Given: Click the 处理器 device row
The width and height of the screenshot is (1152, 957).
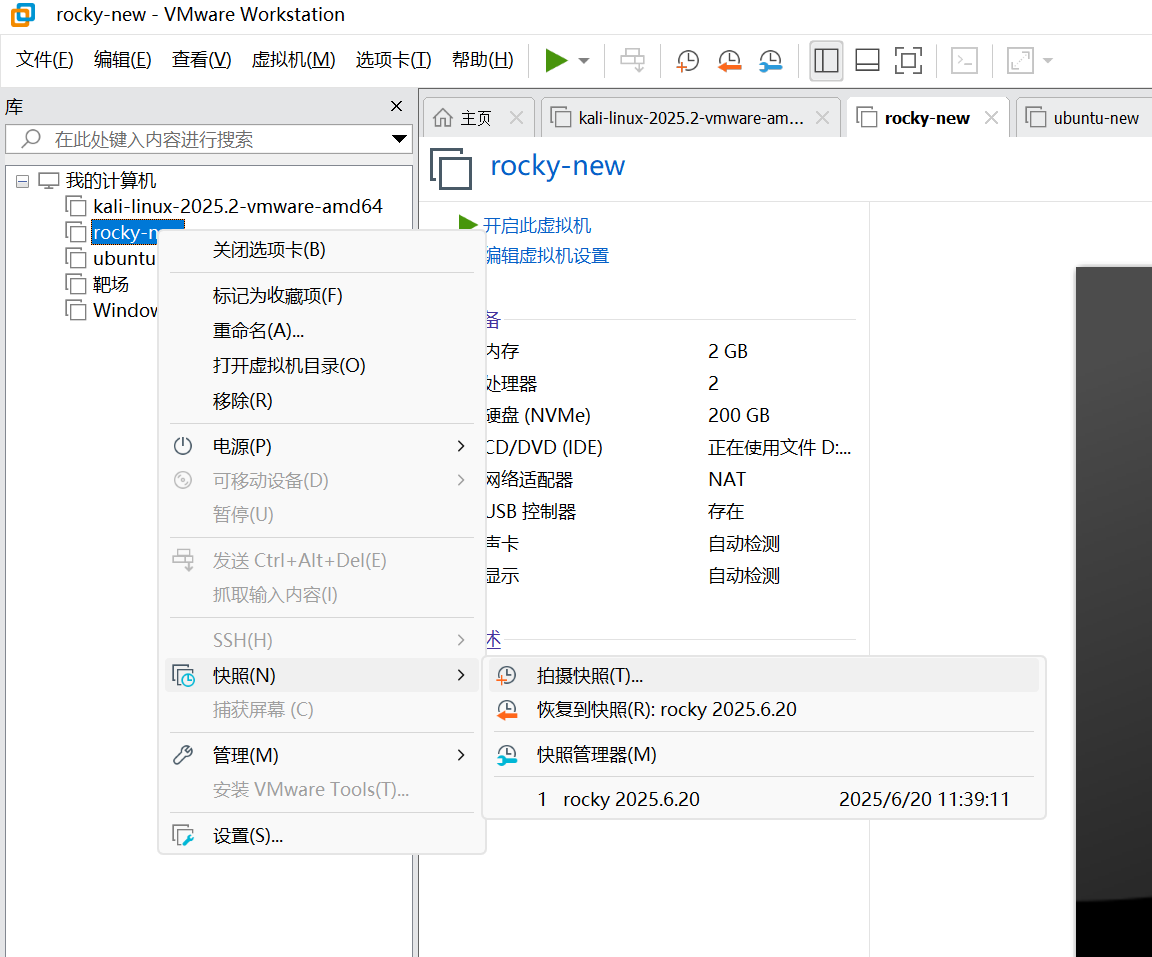Looking at the screenshot, I should tap(669, 383).
